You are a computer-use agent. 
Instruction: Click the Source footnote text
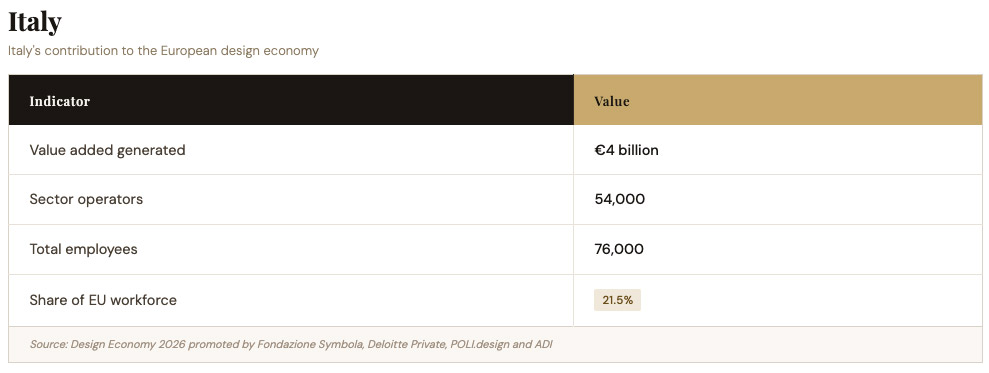291,345
